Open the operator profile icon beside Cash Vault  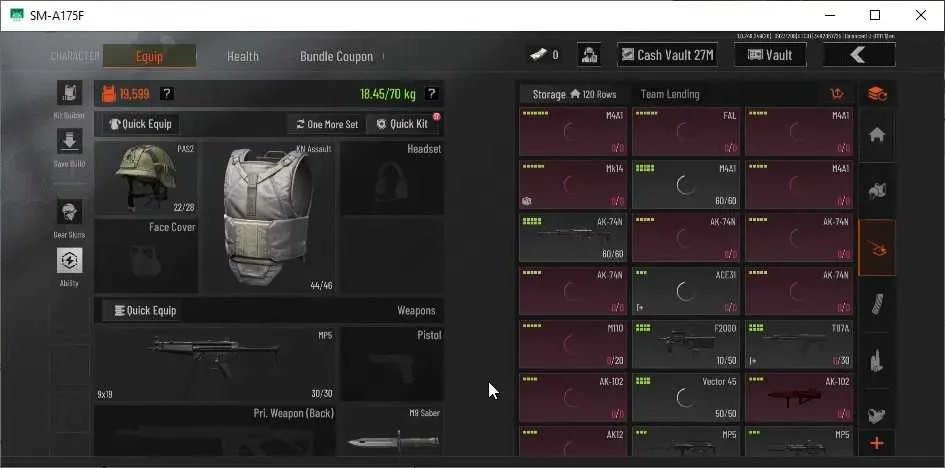click(589, 55)
